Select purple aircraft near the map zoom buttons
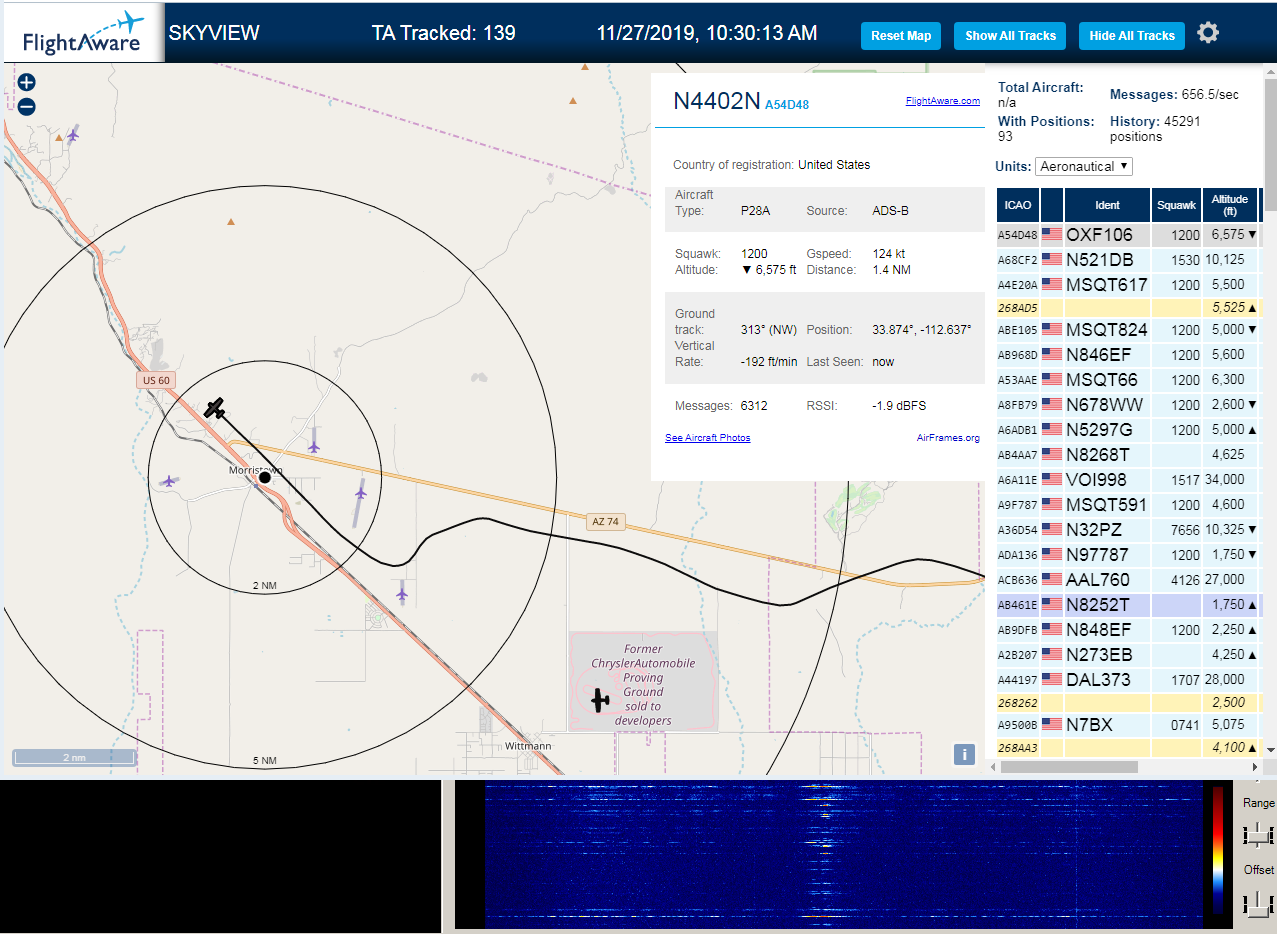This screenshot has width=1277, height=935. pos(72,133)
